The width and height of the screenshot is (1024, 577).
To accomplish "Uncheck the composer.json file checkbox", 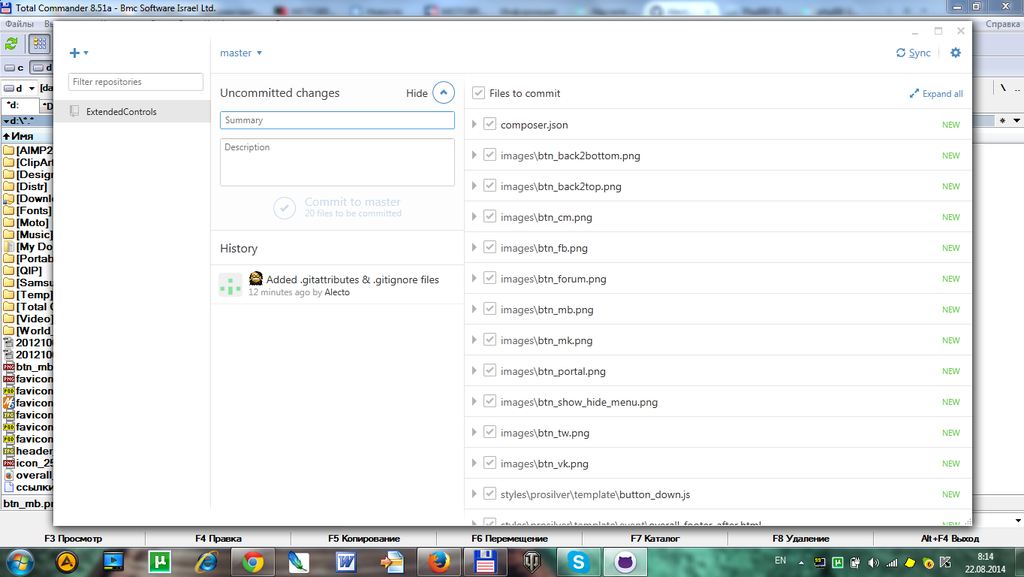I will point(489,125).
